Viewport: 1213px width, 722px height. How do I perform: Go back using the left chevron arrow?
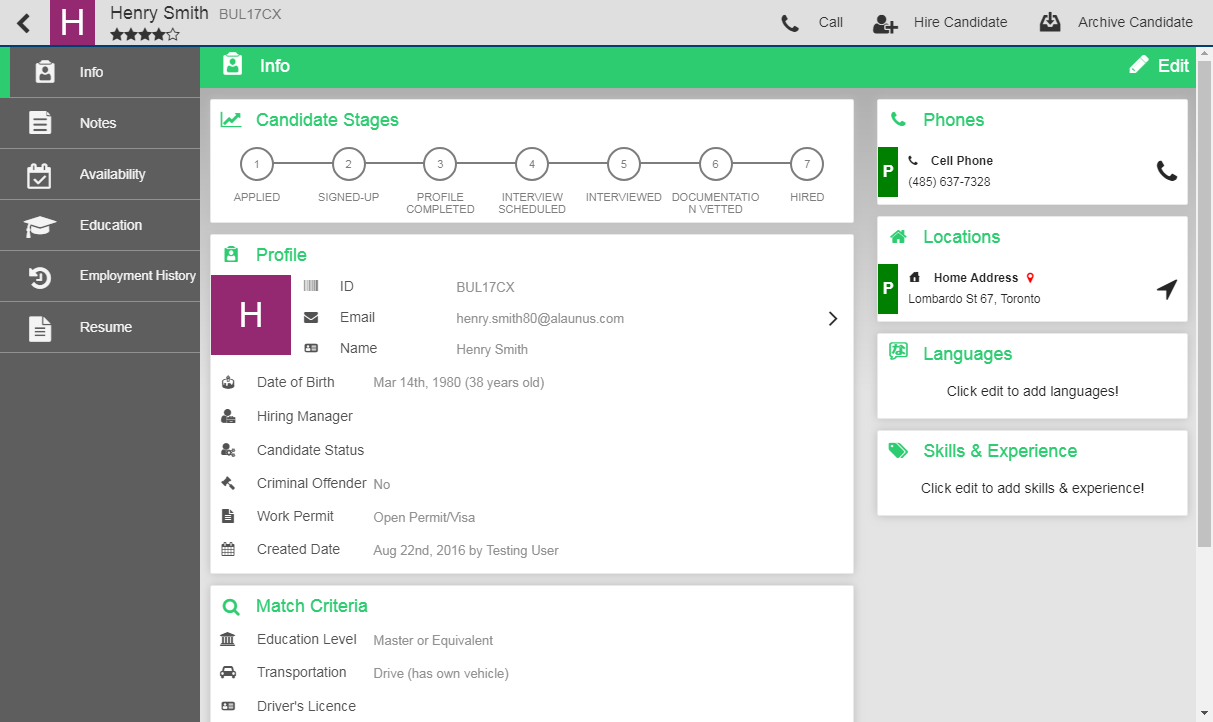24,23
